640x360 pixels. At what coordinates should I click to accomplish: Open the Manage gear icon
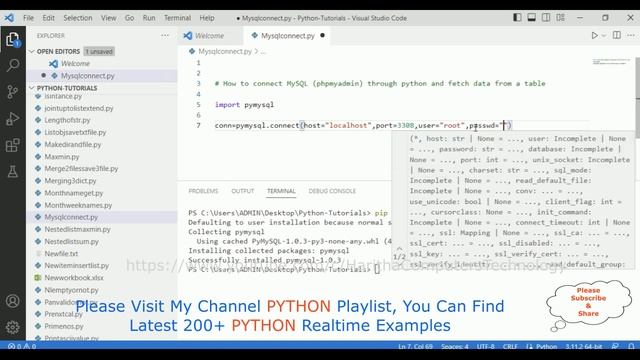[x=13, y=327]
